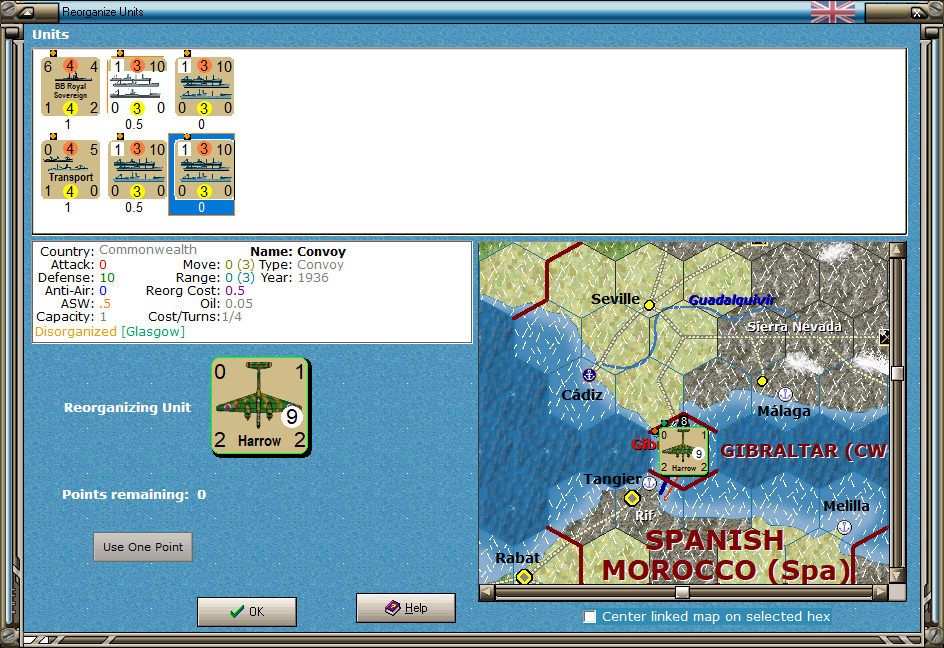The height and width of the screenshot is (648, 944).
Task: Click the British flag in the title bar
Action: (x=833, y=12)
